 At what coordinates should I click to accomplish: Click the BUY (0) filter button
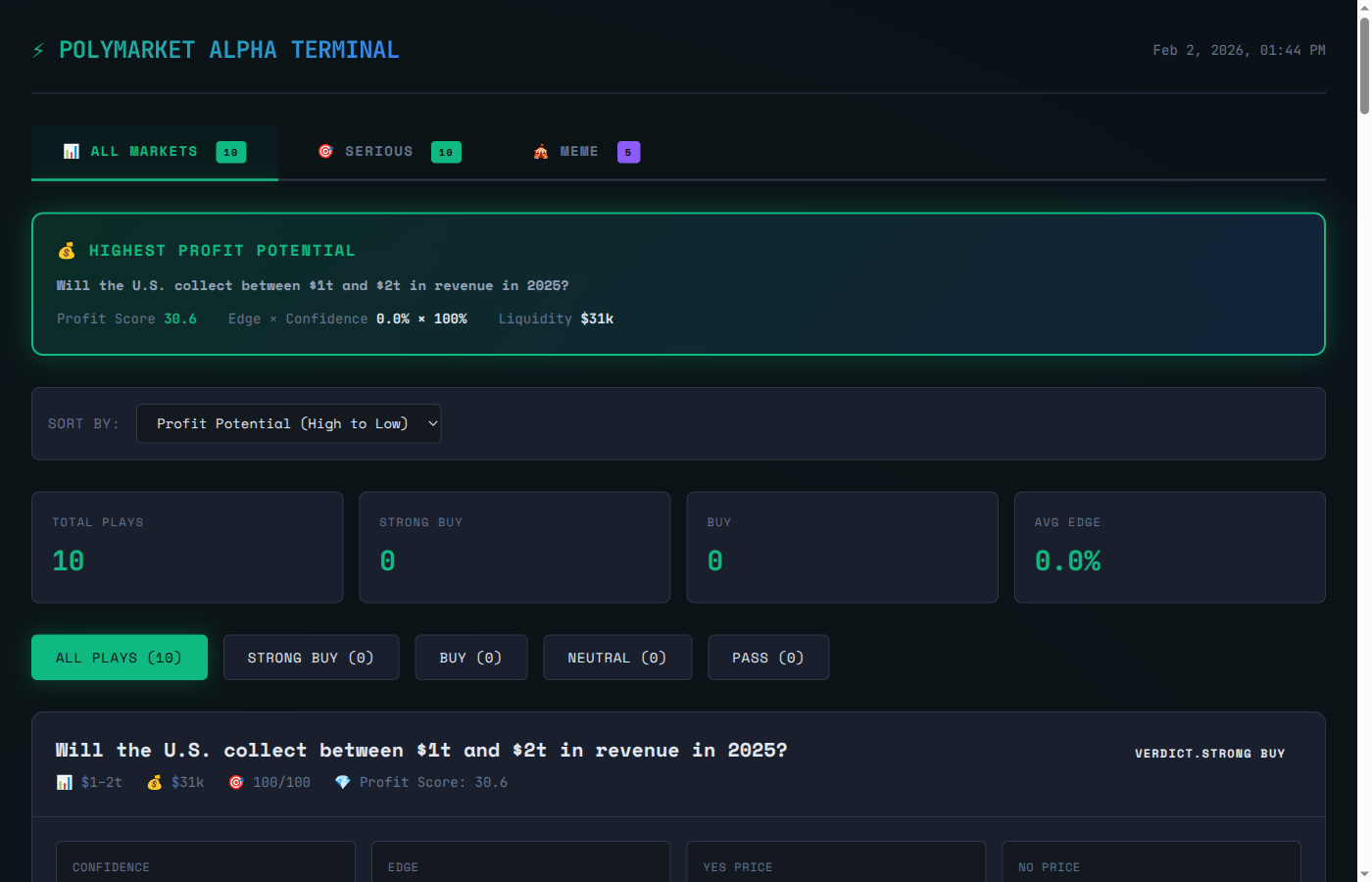470,657
